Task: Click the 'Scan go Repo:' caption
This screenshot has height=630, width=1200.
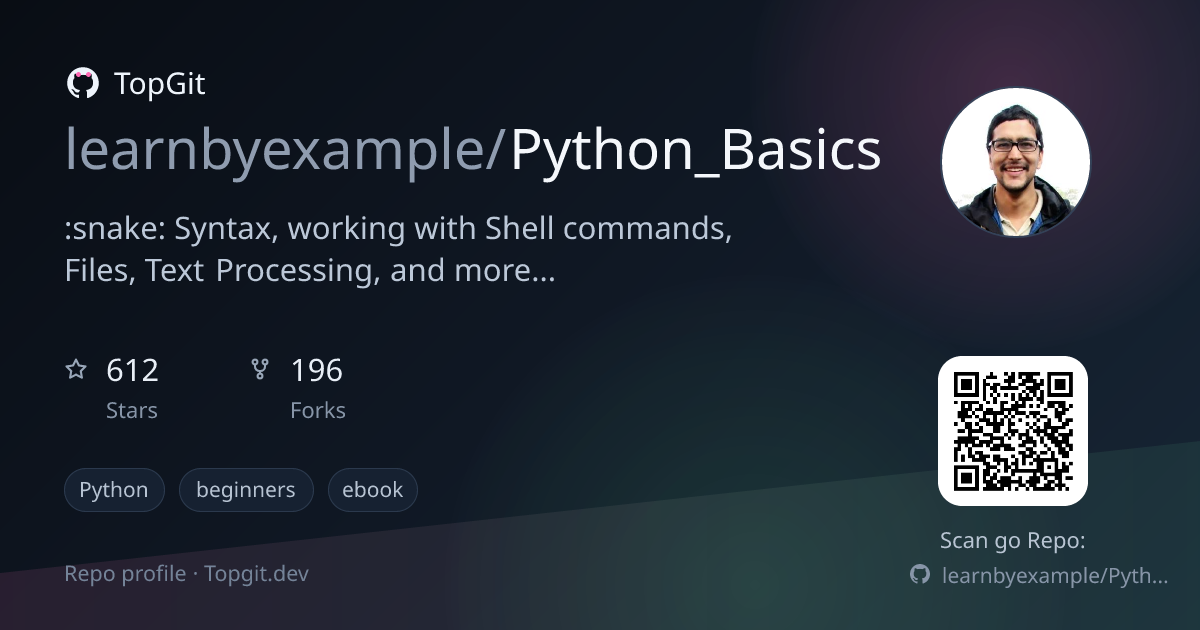Action: tap(1013, 541)
